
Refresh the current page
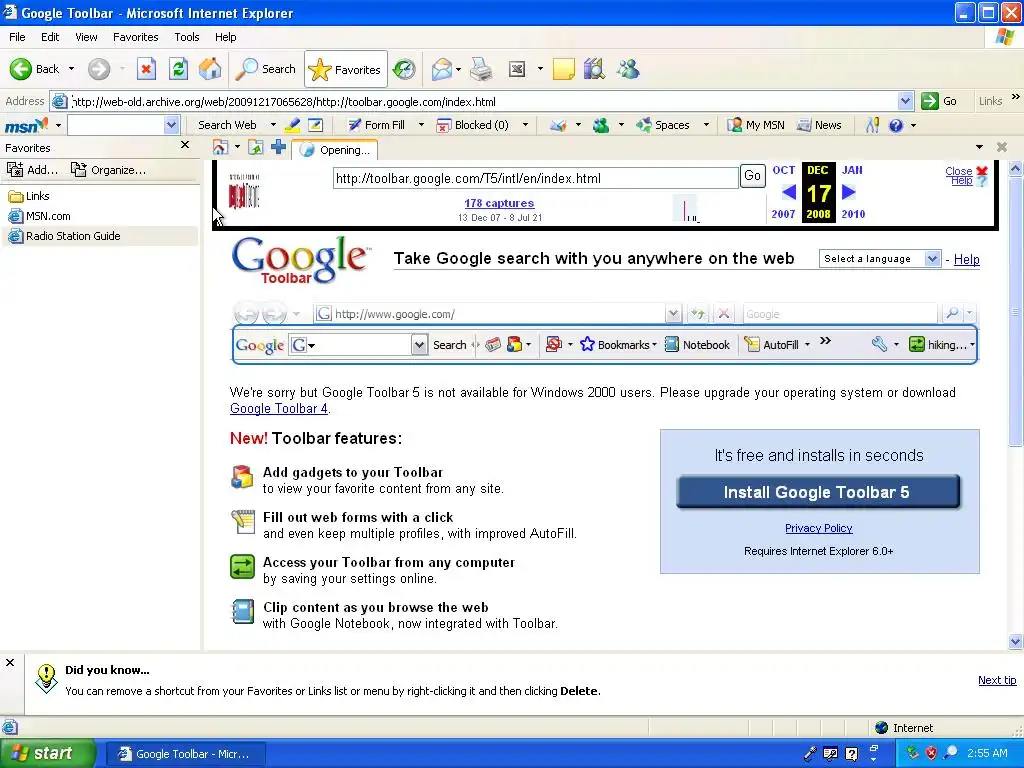(178, 69)
